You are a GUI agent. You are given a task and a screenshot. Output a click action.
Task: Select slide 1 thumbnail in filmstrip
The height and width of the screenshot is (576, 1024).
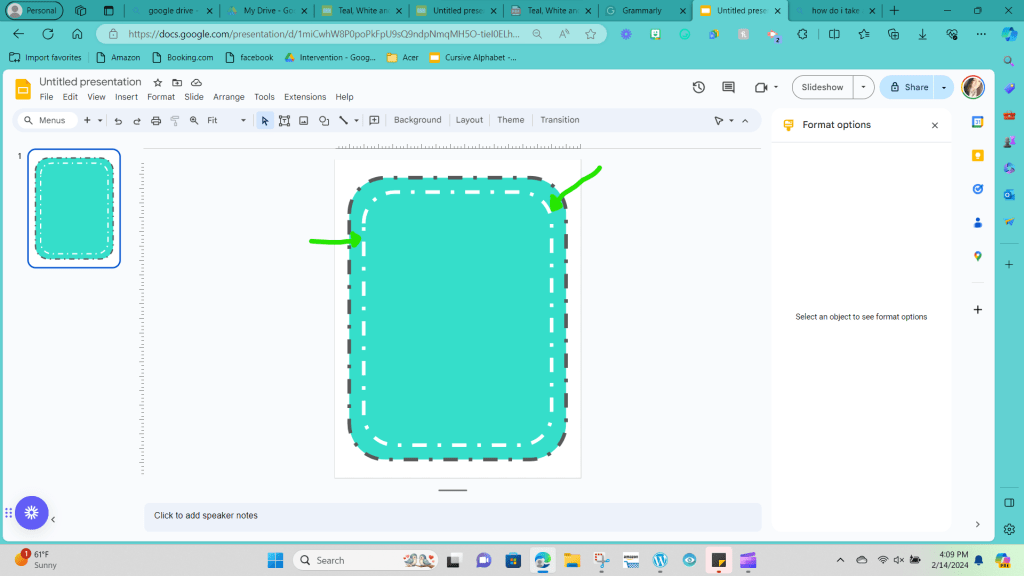click(x=74, y=208)
